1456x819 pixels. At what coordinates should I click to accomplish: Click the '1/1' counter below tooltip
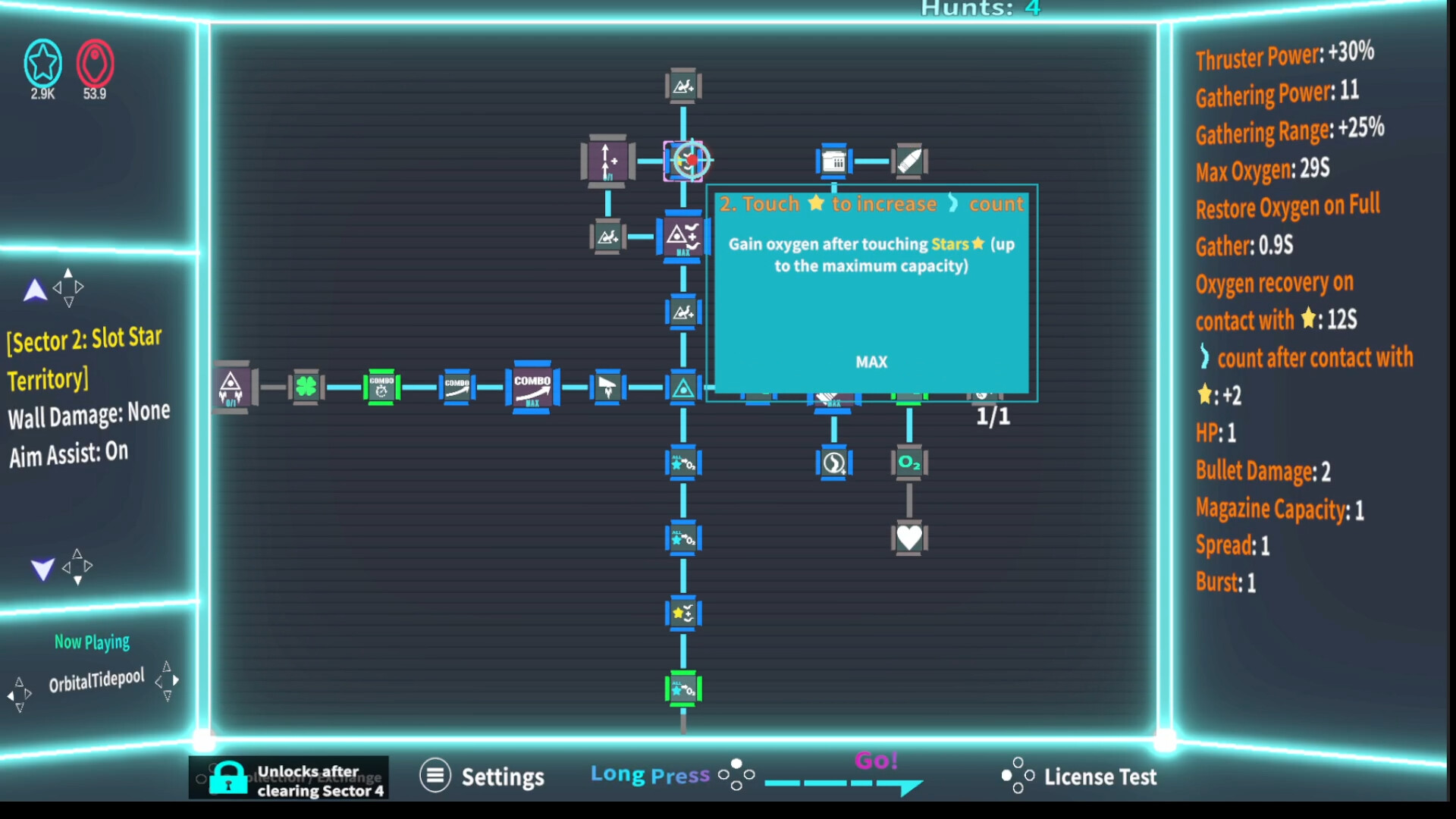click(993, 416)
